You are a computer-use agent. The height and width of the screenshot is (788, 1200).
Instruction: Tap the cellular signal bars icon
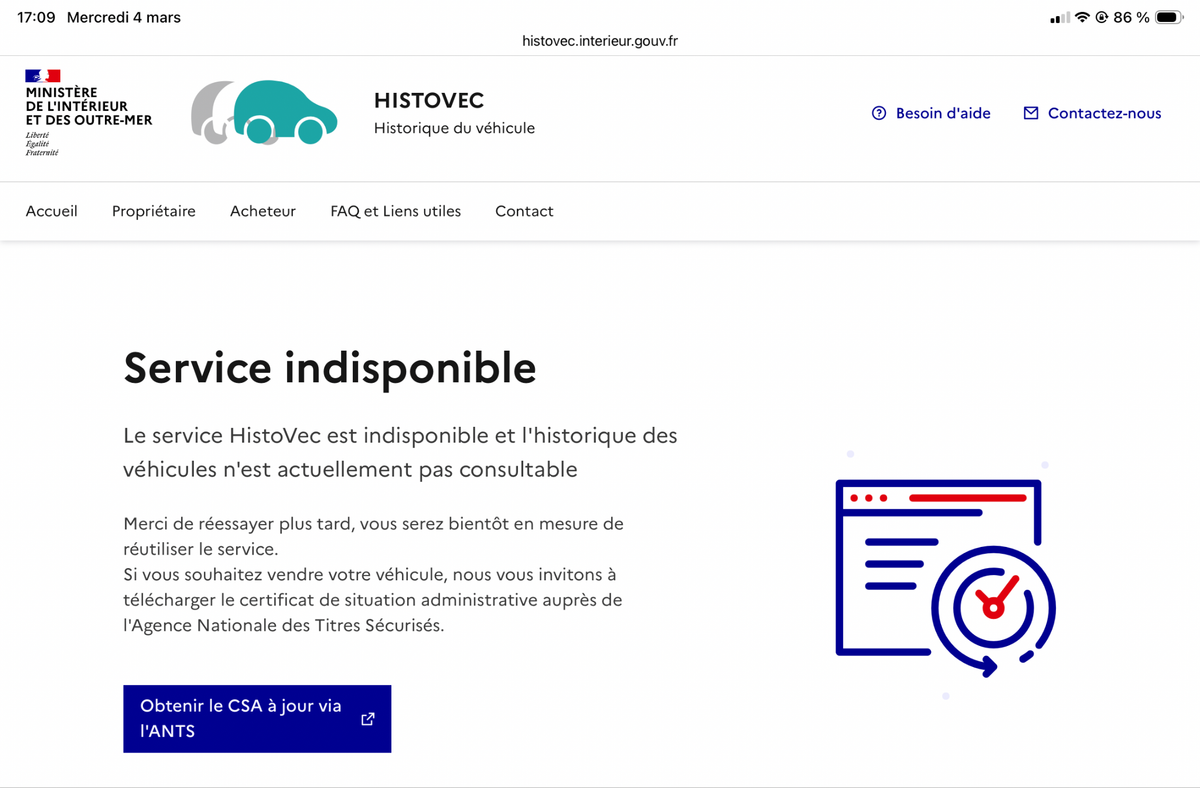point(1060,18)
